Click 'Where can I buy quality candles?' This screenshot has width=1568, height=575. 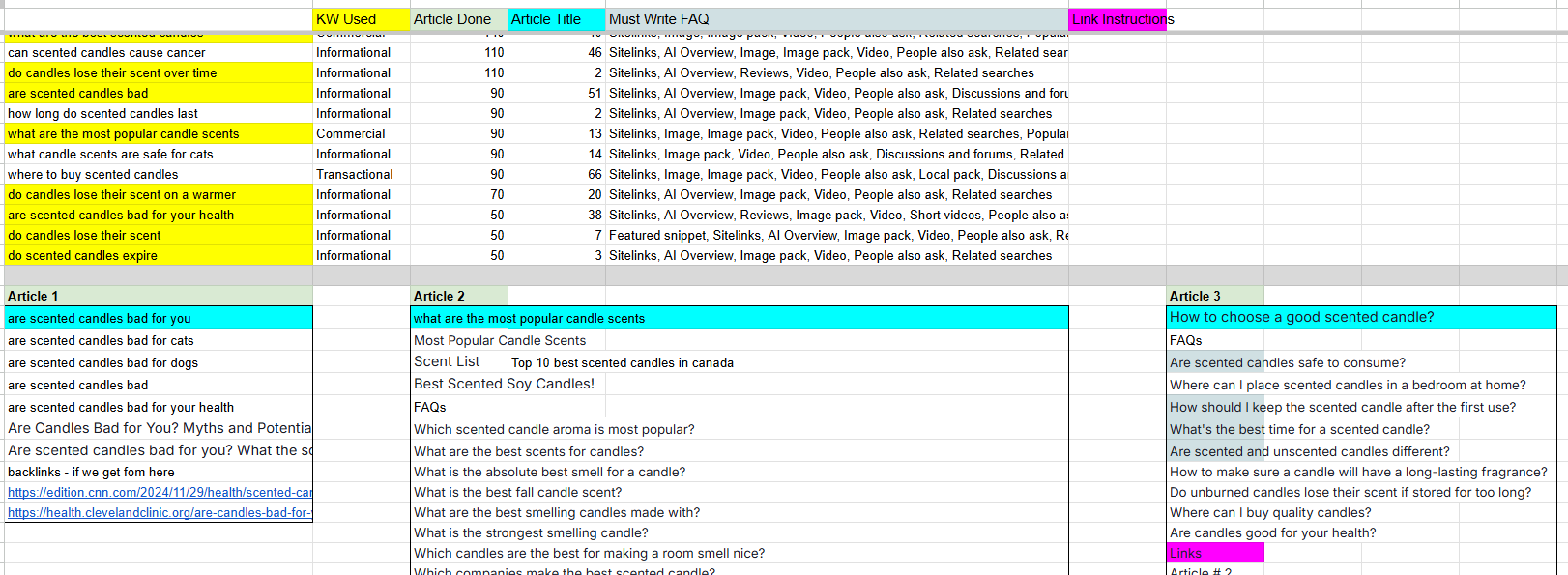1270,513
